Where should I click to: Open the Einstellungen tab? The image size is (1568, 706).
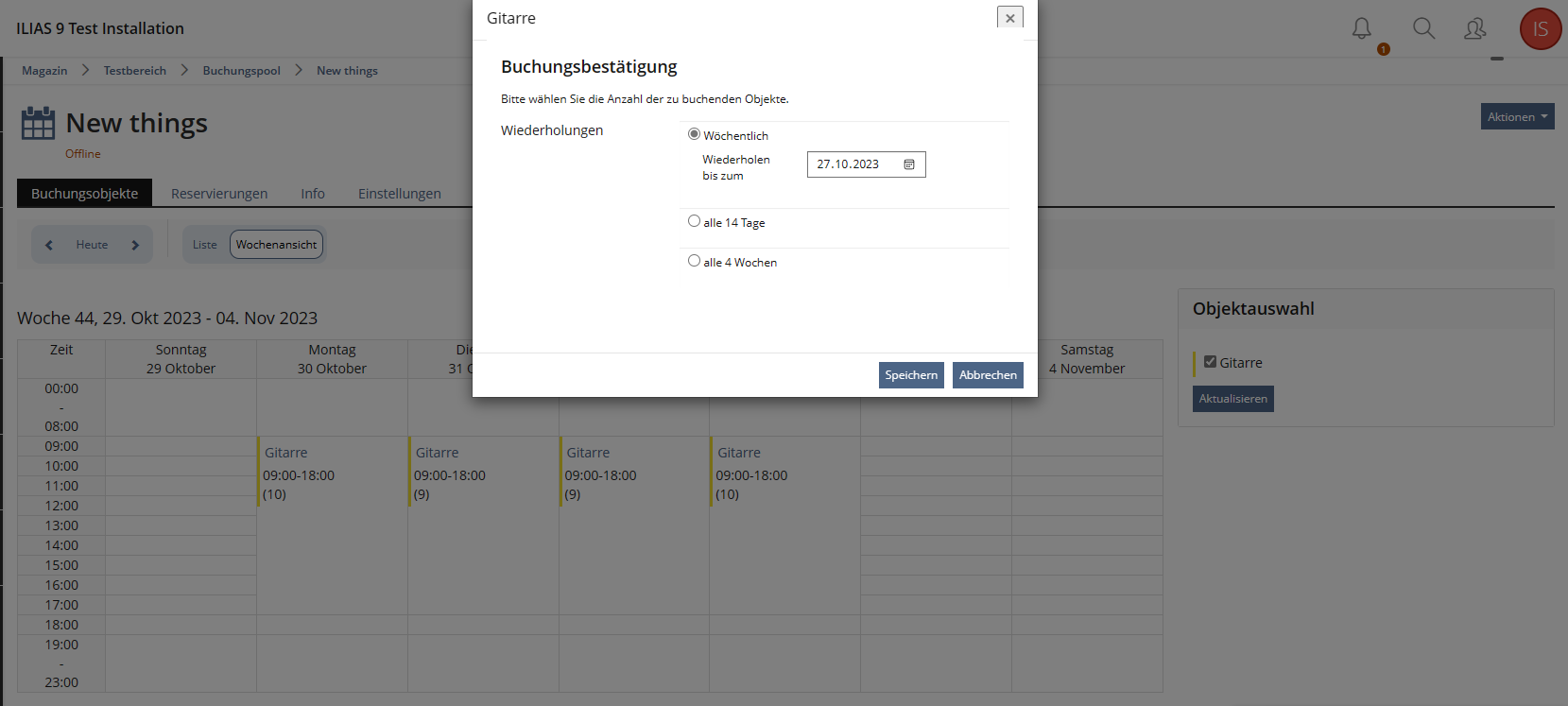click(399, 194)
